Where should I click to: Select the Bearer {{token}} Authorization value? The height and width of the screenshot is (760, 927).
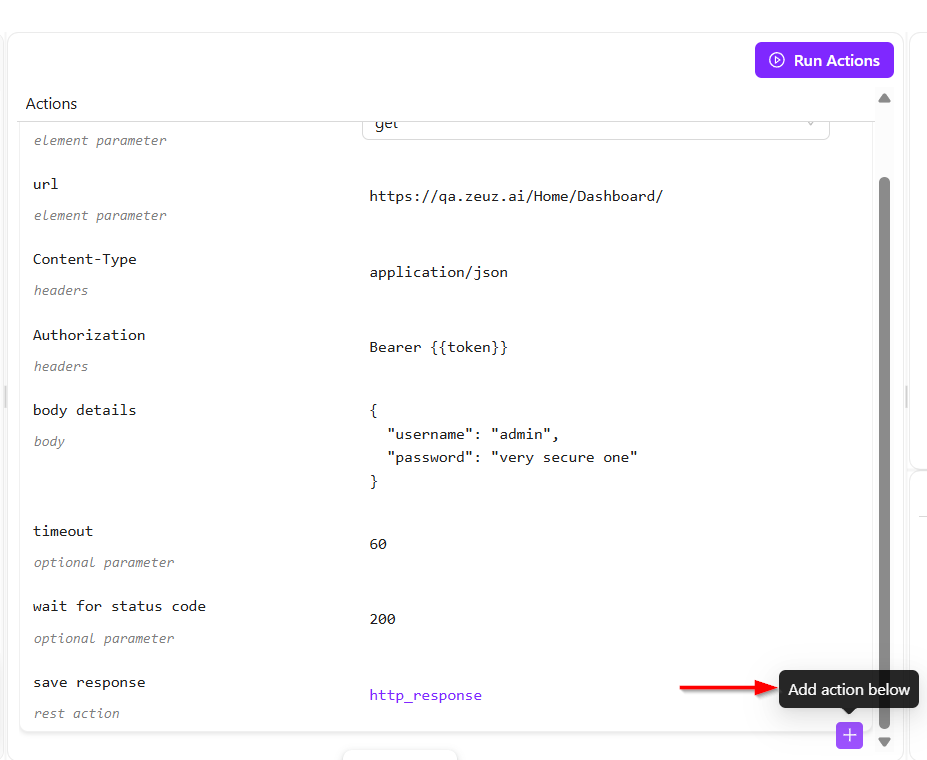[438, 347]
